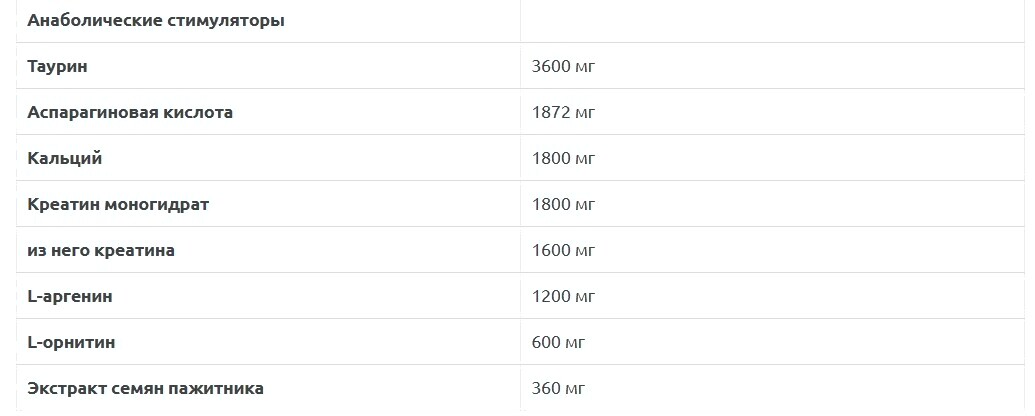Click the 'L-орнитин' row label
The image size is (1035, 416).
[71, 342]
